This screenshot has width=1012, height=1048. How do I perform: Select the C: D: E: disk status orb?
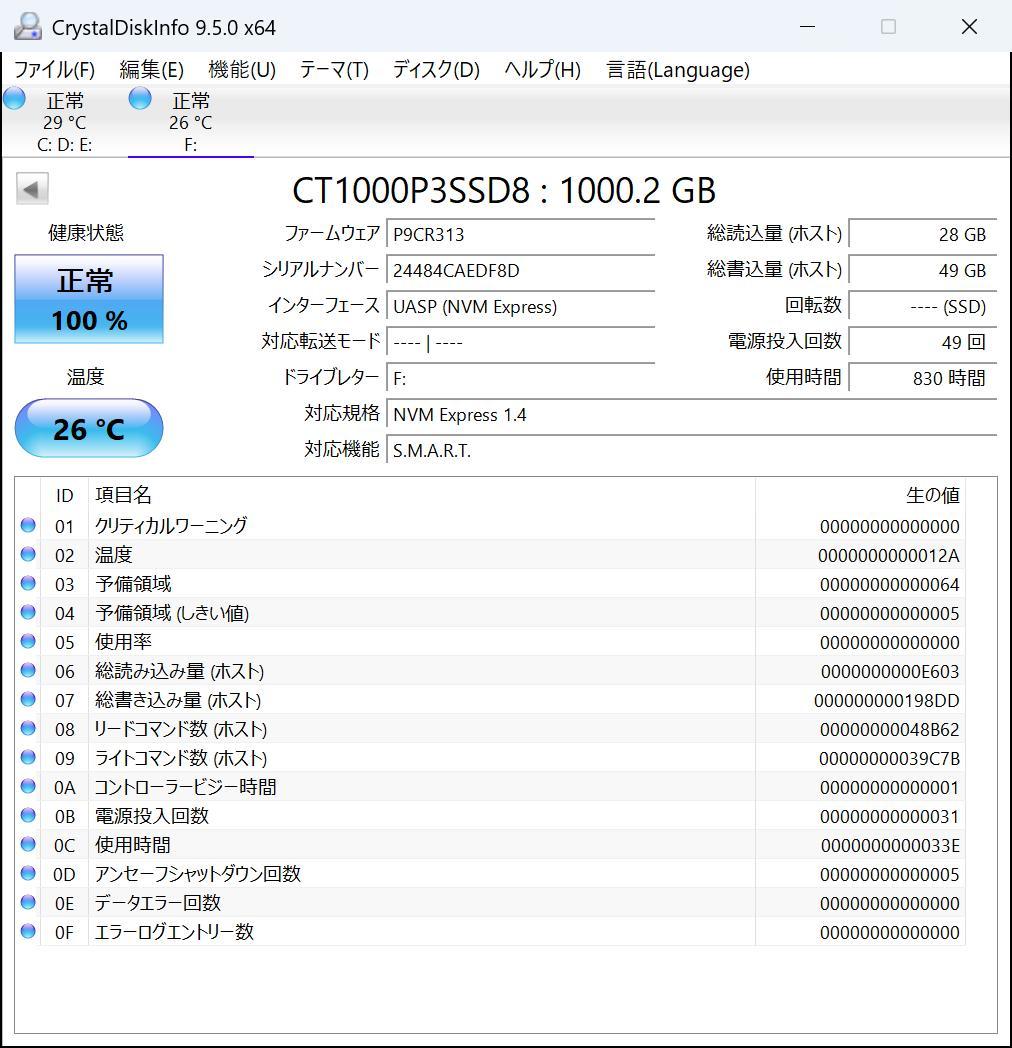[14, 98]
